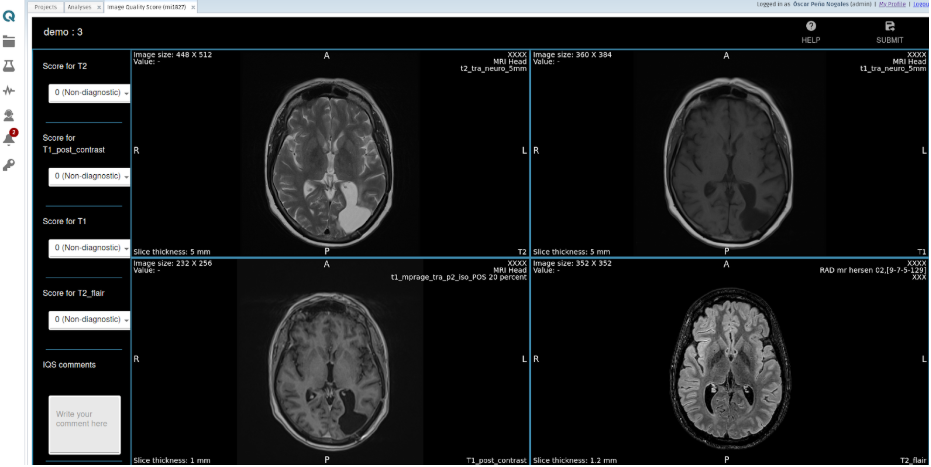Open the Score for T1 dropdown
Viewport: 931px width, 467px height.
(89, 248)
